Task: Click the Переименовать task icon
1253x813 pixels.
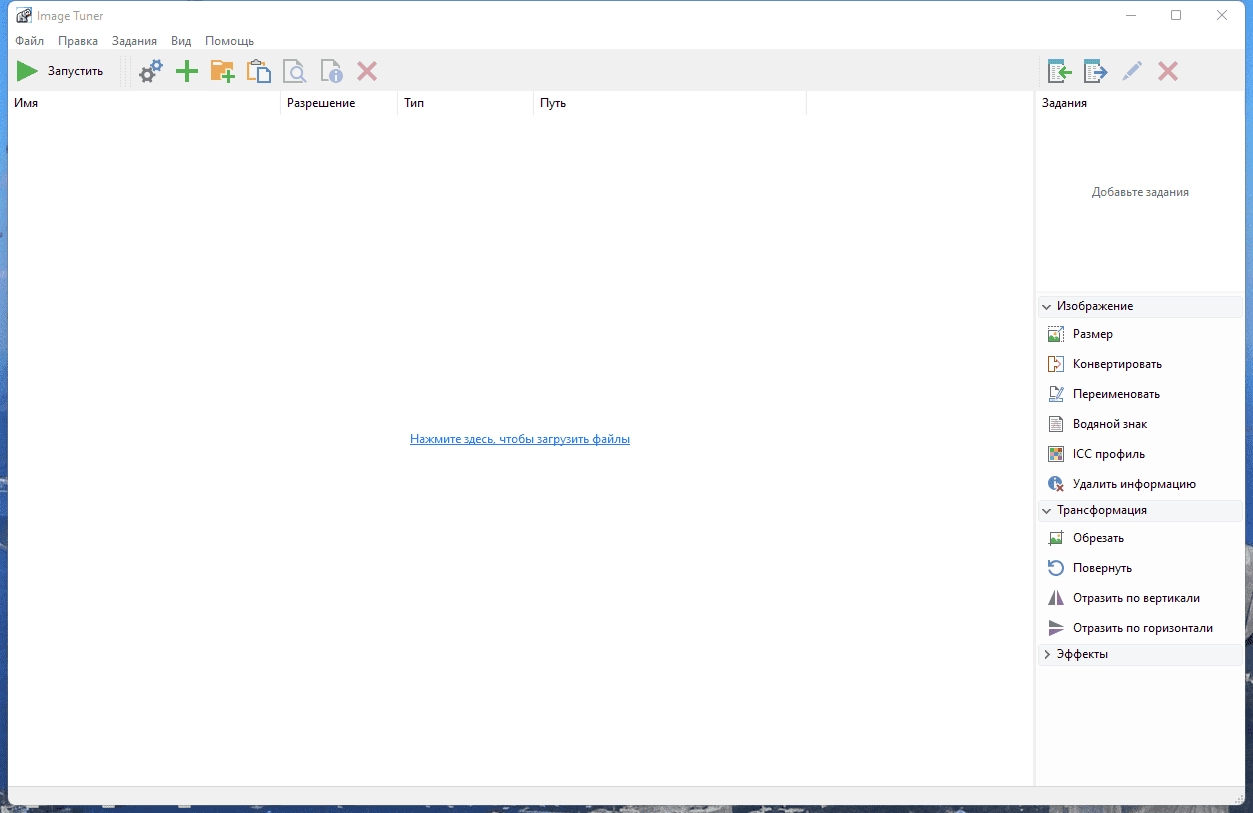Action: [1055, 394]
